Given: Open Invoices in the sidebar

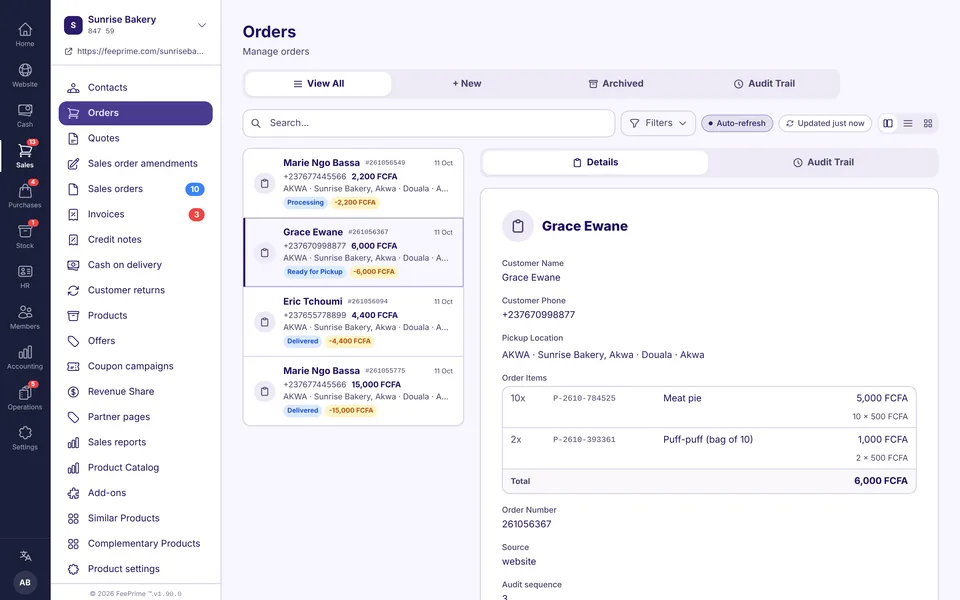Looking at the screenshot, I should click(135, 214).
